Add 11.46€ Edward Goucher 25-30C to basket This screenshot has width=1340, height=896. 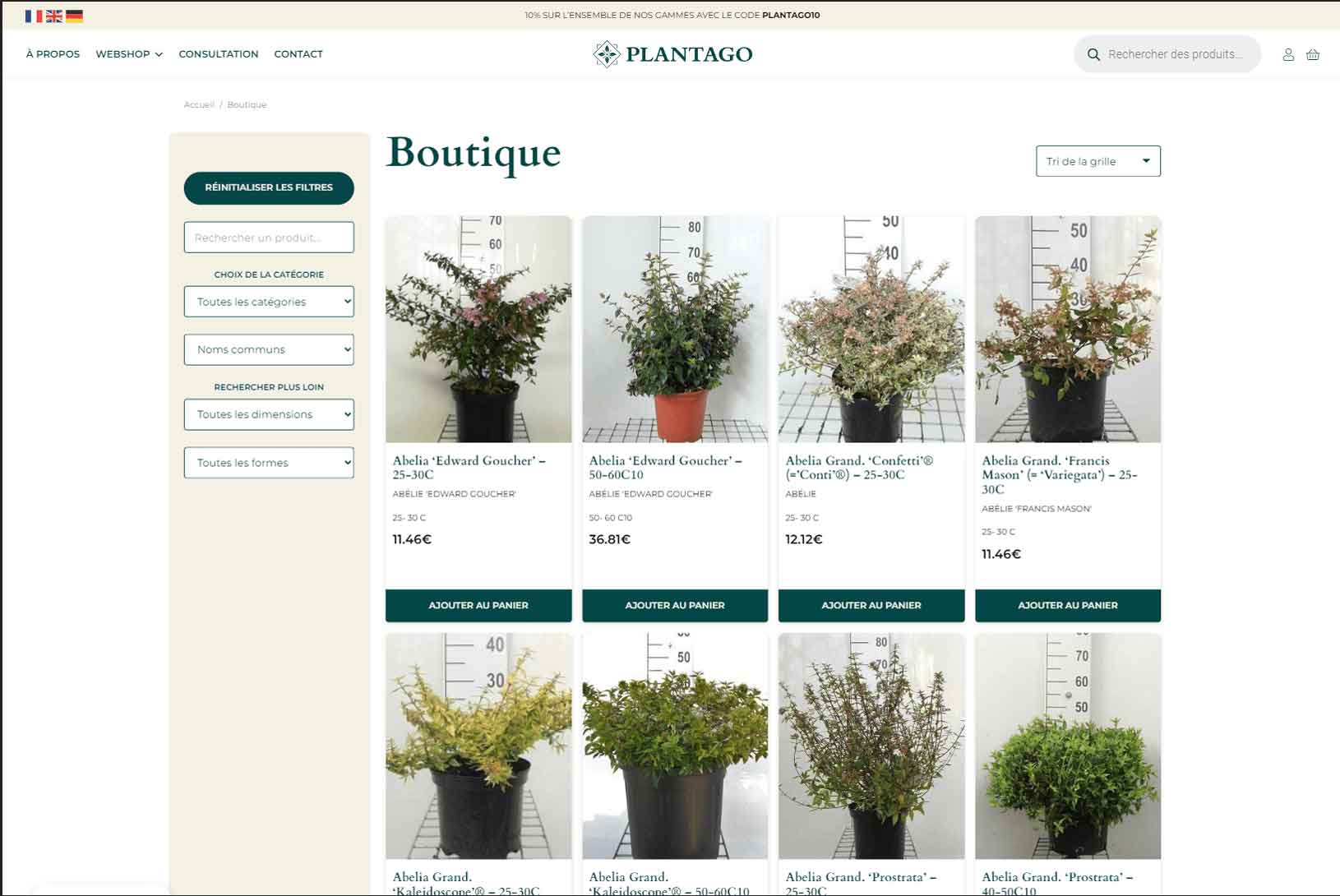pos(478,605)
